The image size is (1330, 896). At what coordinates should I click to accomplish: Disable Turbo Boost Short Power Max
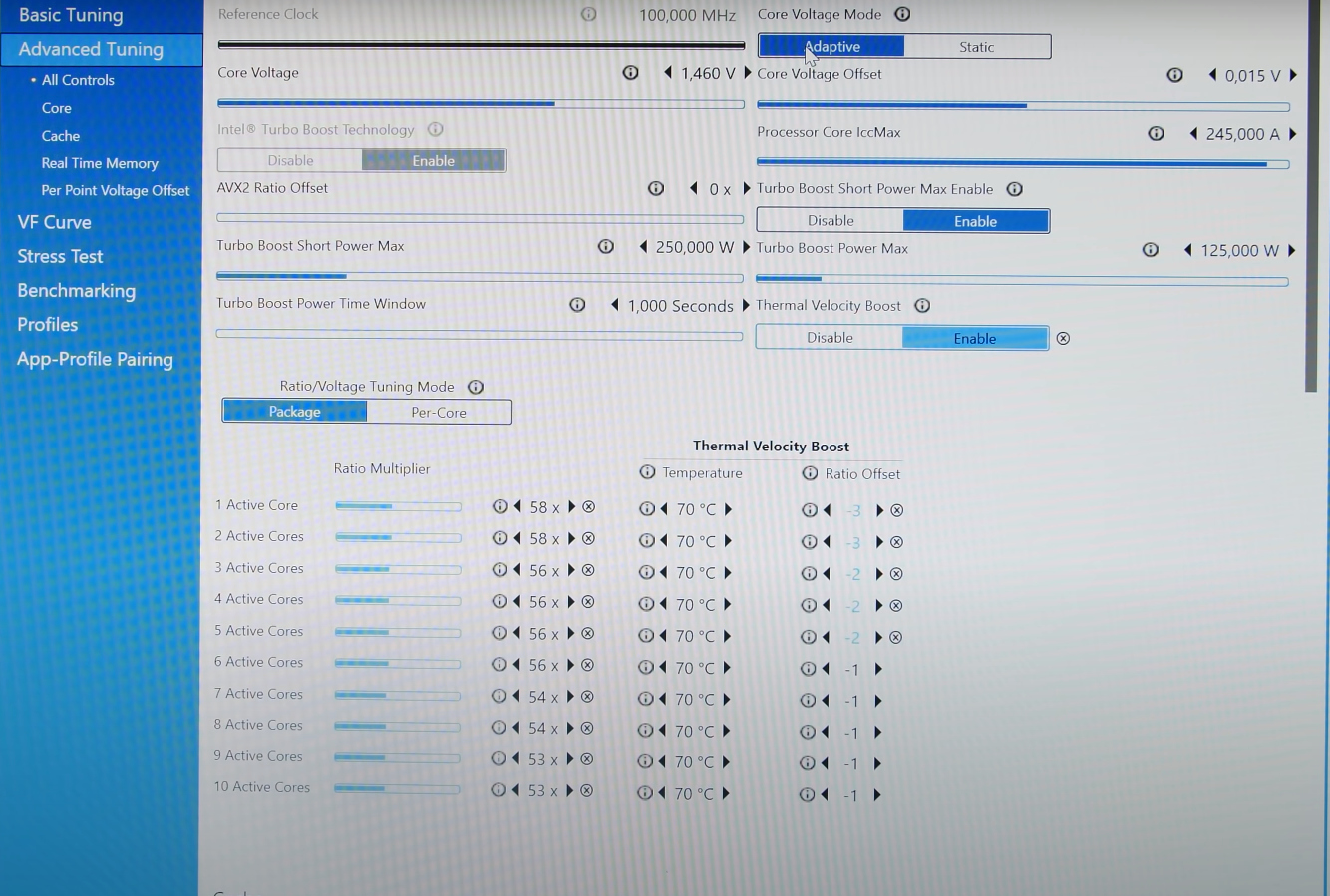(831, 221)
